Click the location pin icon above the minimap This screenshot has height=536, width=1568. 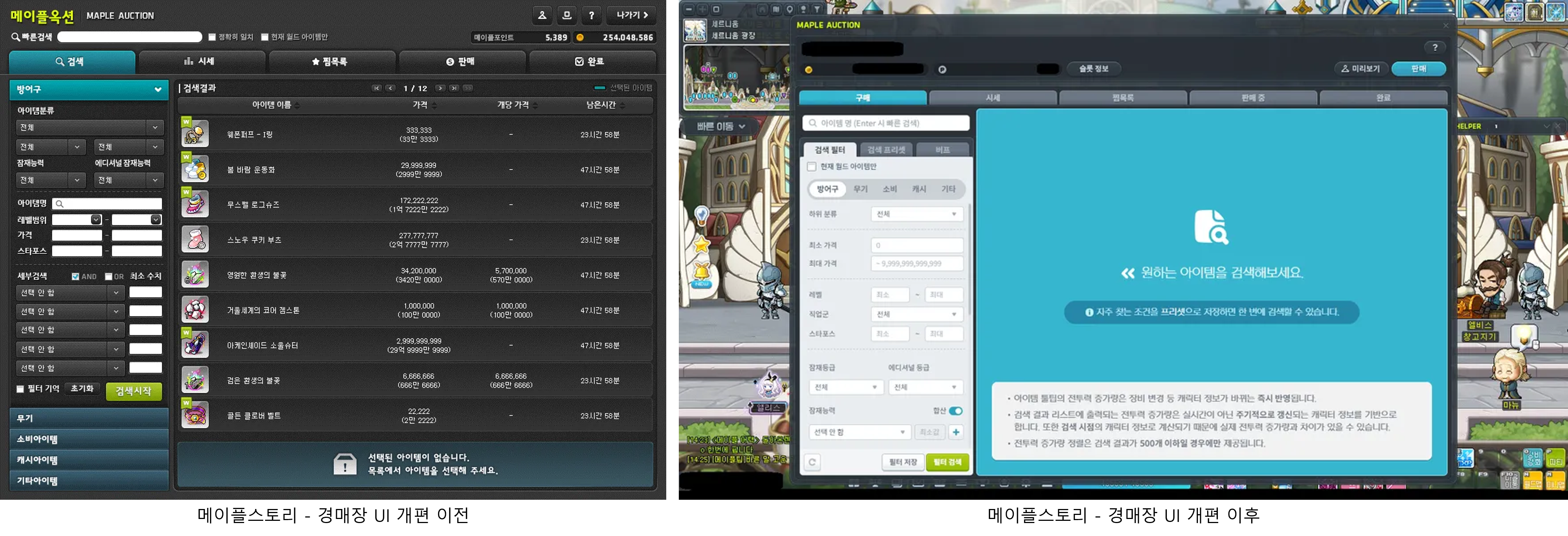789,9
